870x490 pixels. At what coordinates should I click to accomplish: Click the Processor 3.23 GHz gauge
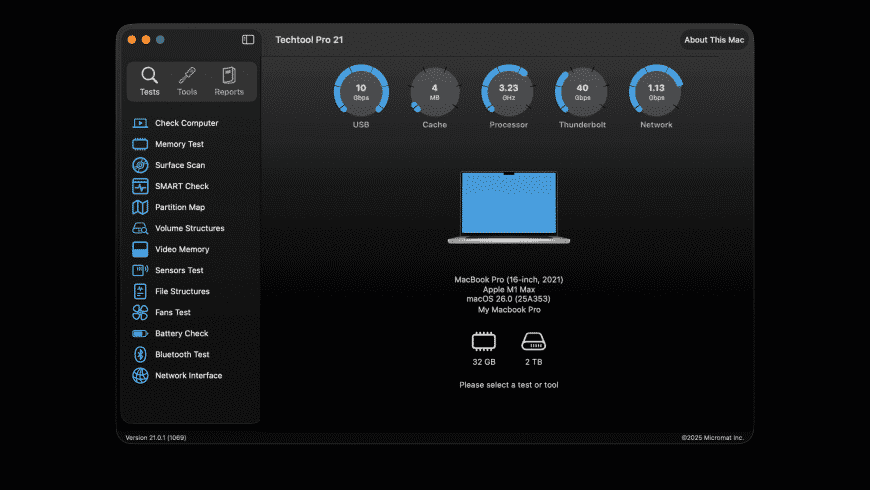pos(508,92)
